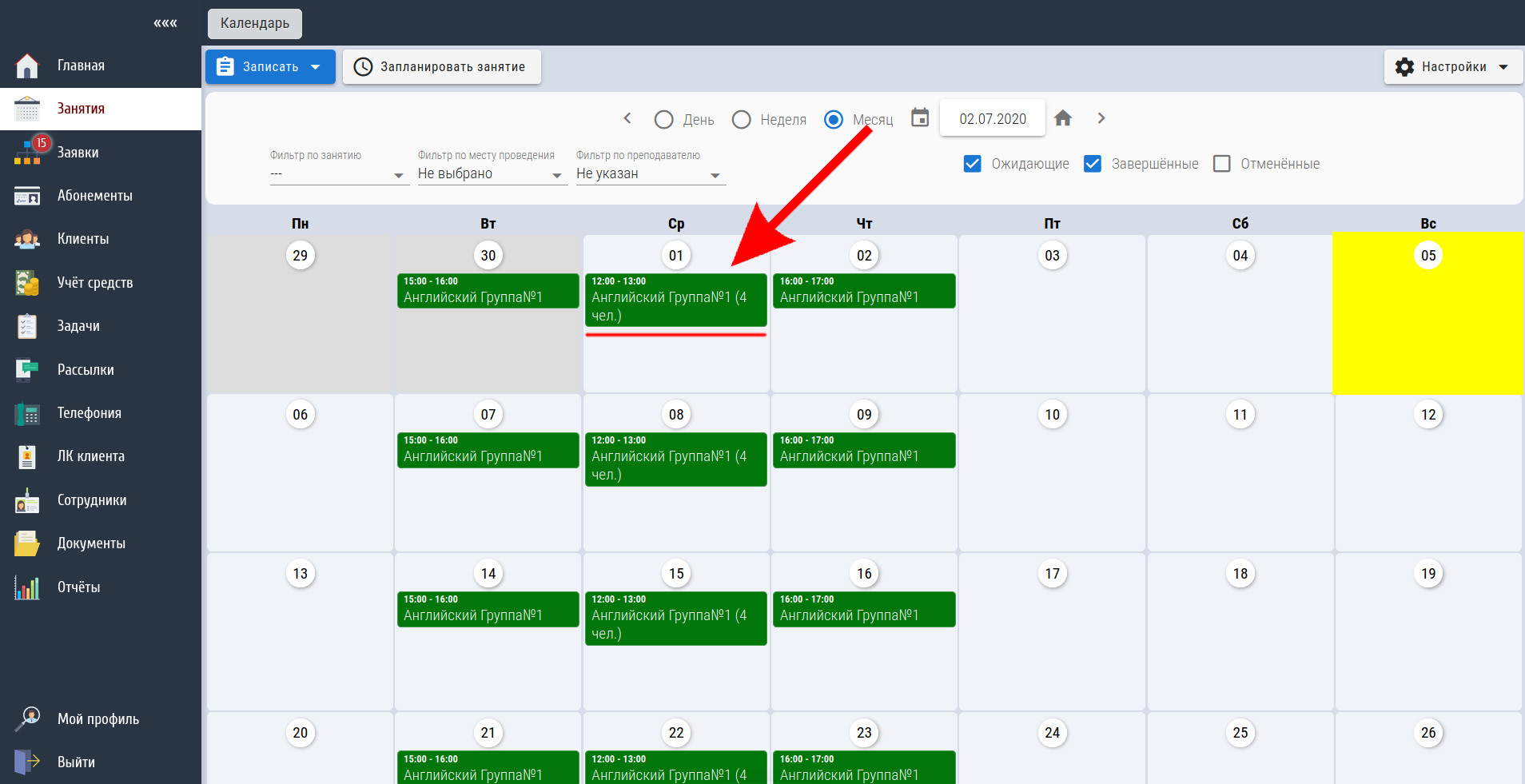Open the Задачи checklist icon
This screenshot has width=1525, height=784.
(x=27, y=326)
